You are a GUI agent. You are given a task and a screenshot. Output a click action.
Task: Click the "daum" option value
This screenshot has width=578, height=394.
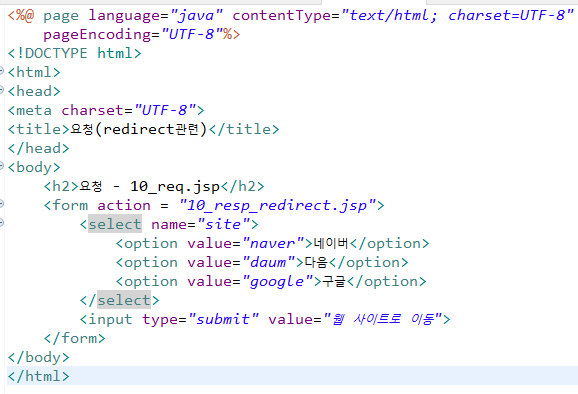pyautogui.click(x=268, y=262)
